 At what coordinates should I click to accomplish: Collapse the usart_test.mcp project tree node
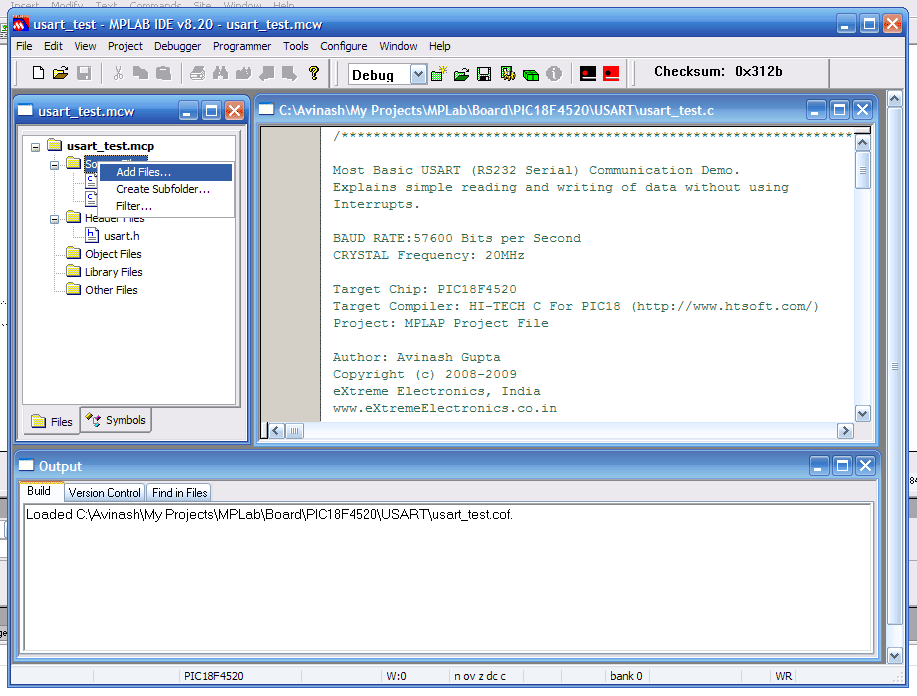tap(36, 147)
